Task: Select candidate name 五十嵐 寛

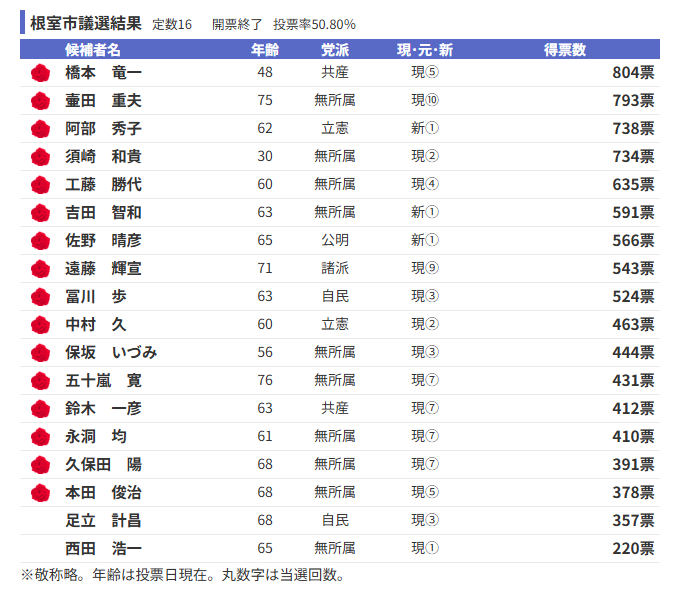Action: pyautogui.click(x=103, y=380)
